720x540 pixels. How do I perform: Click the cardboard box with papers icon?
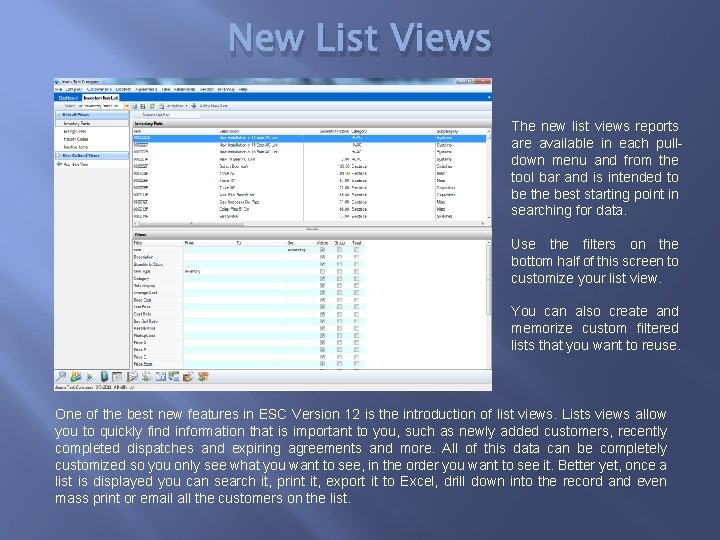[x=188, y=377]
